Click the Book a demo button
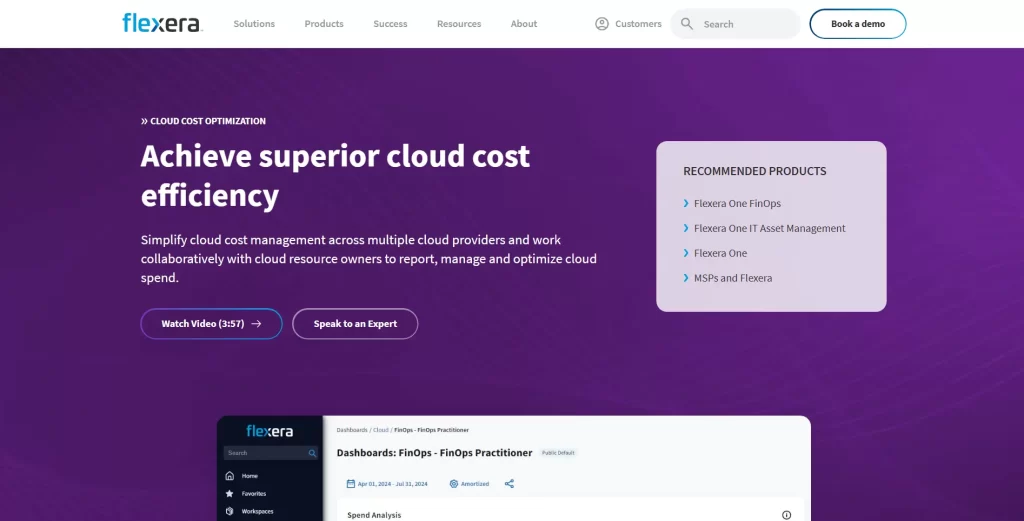 point(857,24)
